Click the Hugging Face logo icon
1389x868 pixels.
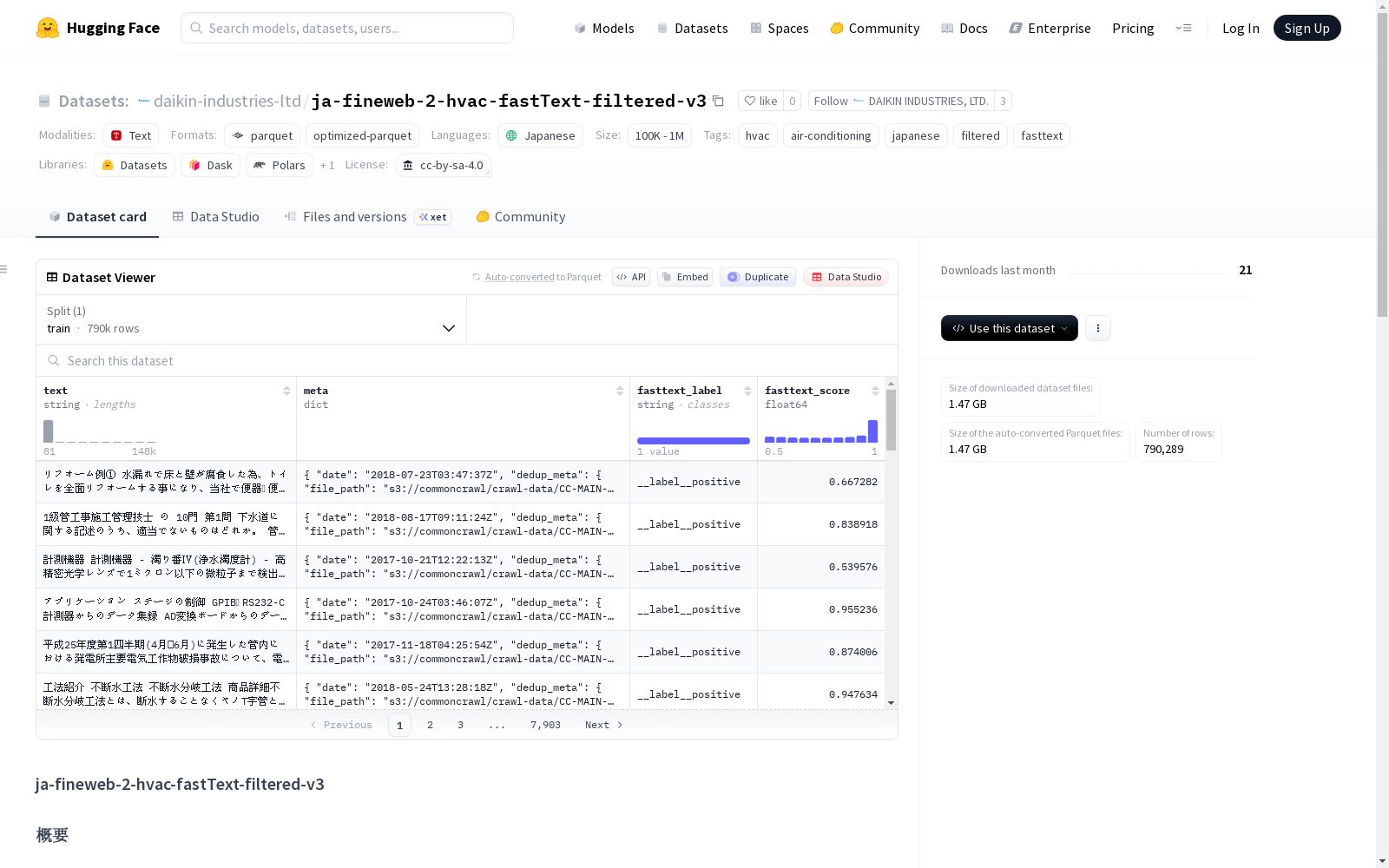(48, 28)
